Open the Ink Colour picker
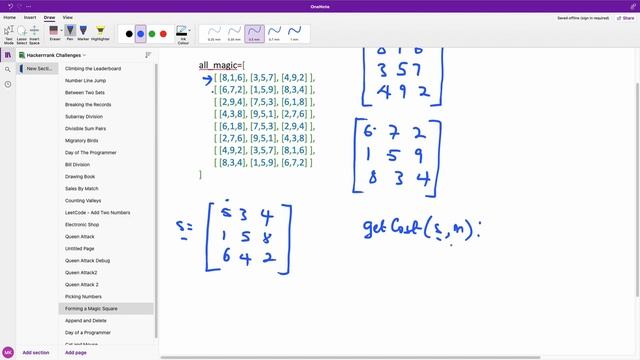The height and width of the screenshot is (360, 640). 182,35
